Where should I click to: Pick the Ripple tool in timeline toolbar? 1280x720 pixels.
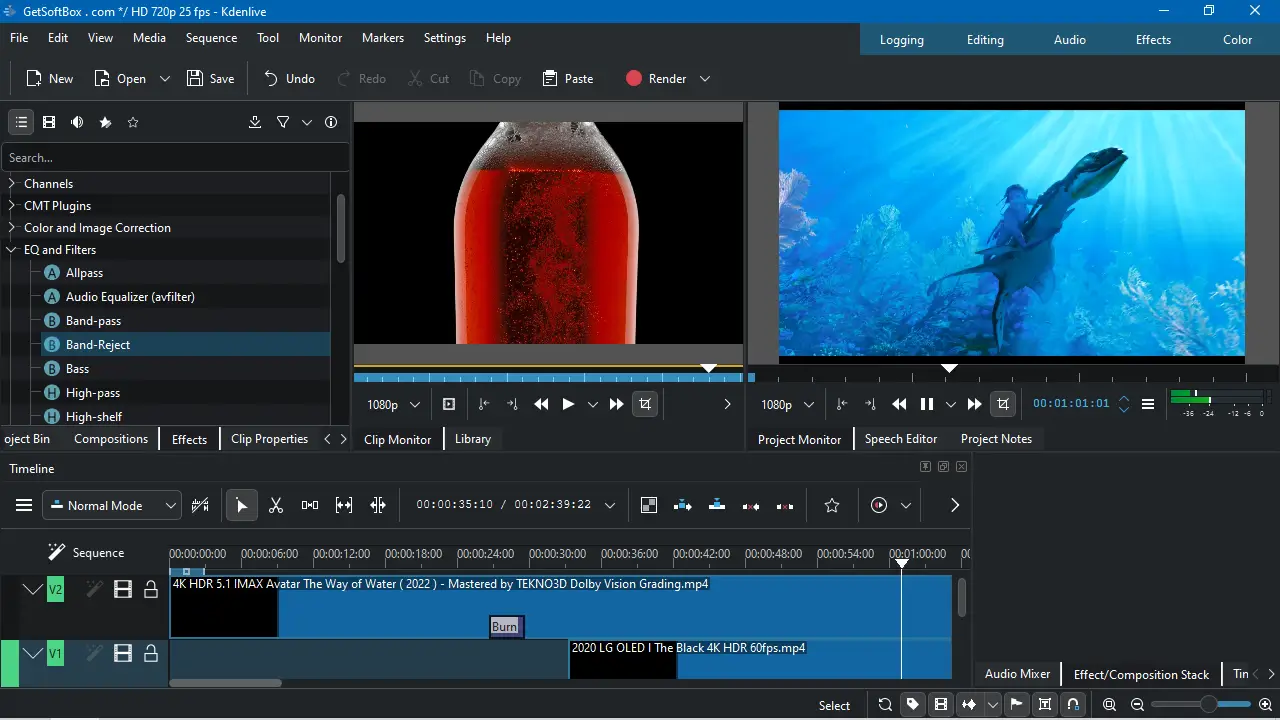[378, 505]
